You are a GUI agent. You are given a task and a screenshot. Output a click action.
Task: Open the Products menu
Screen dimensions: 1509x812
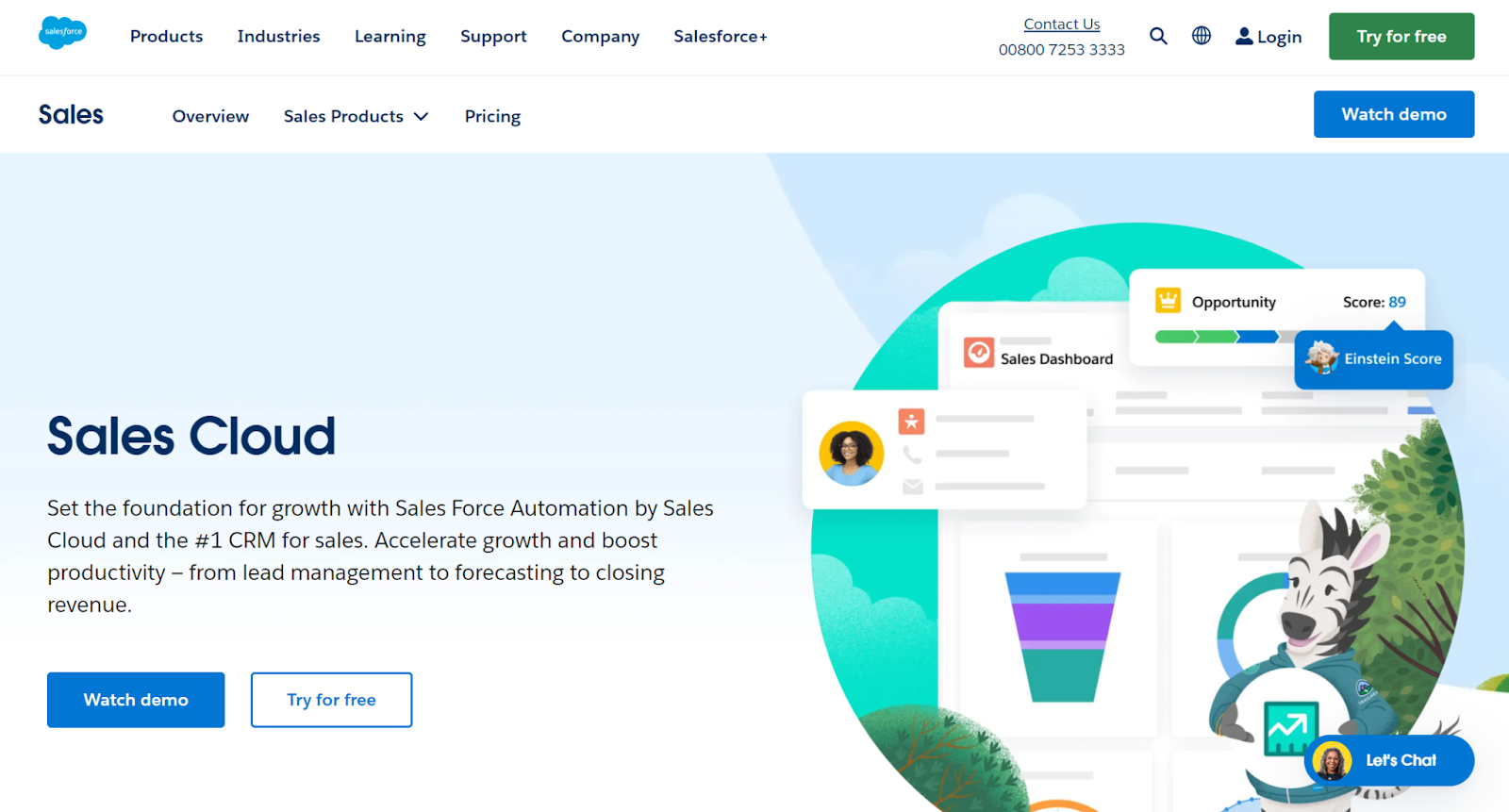click(x=166, y=36)
